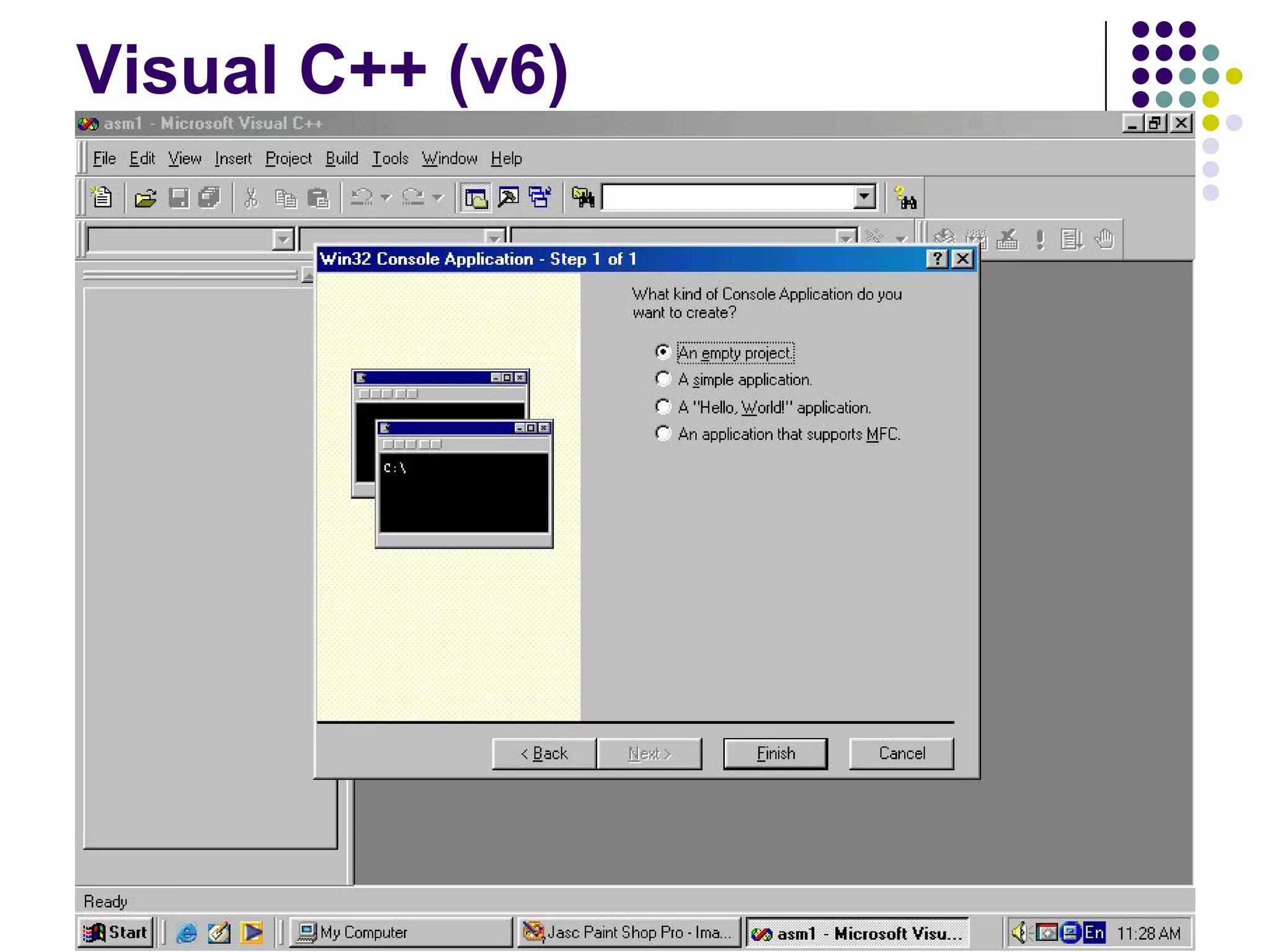Image resolution: width=1270 pixels, height=952 pixels.
Task: Switch to My Computer taskbar button
Action: (401, 932)
